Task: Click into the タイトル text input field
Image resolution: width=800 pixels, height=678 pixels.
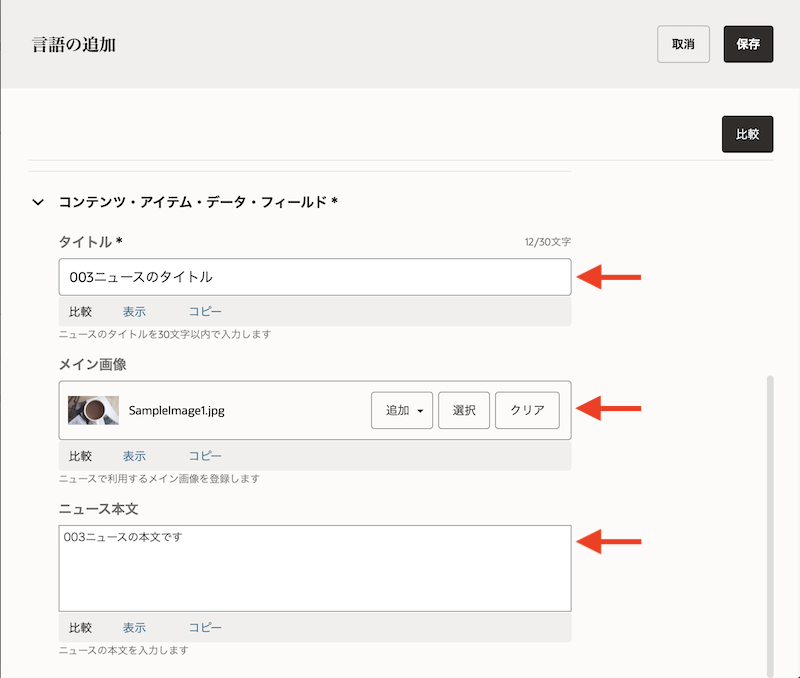Action: click(x=314, y=277)
